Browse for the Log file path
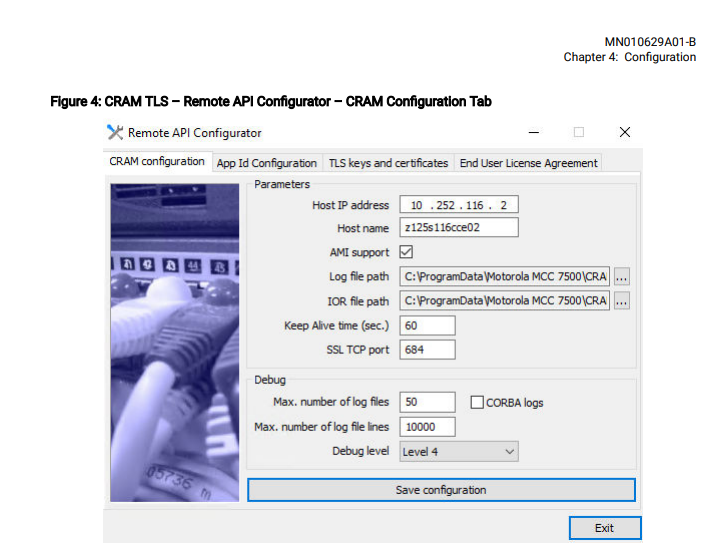Image resolution: width=722 pixels, height=550 pixels. (x=622, y=277)
